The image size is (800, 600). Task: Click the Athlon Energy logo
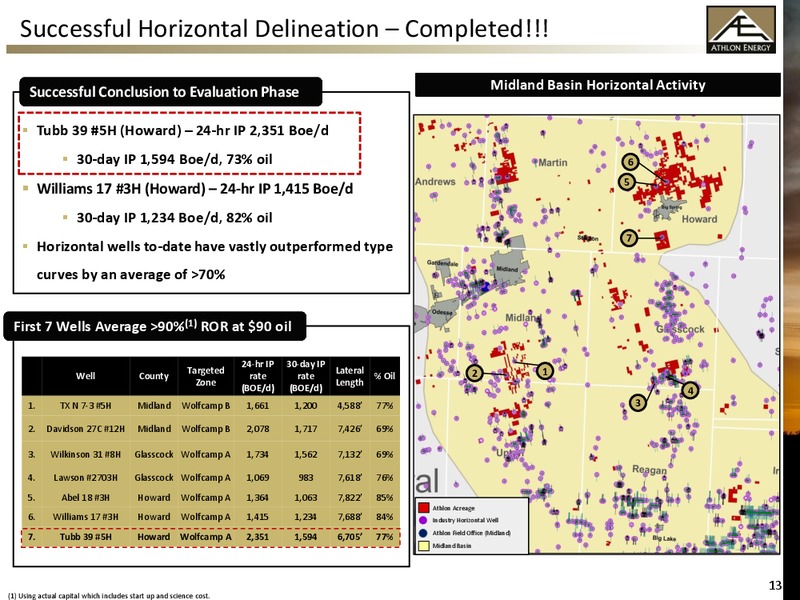click(741, 30)
